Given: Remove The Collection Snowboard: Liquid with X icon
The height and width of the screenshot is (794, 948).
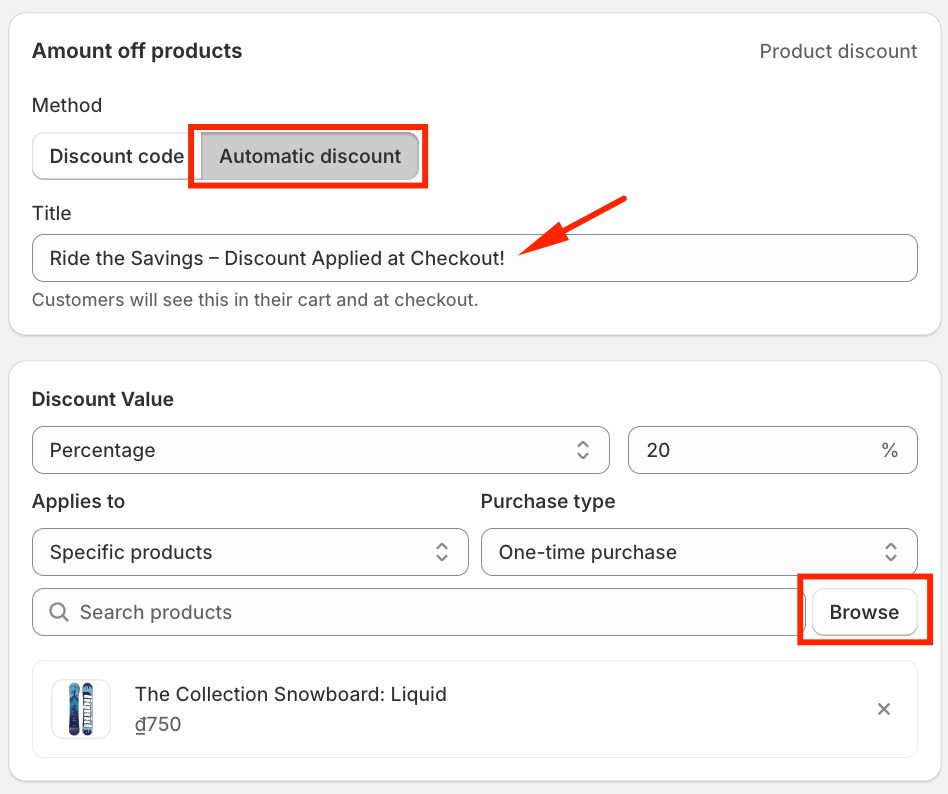Looking at the screenshot, I should [x=883, y=709].
